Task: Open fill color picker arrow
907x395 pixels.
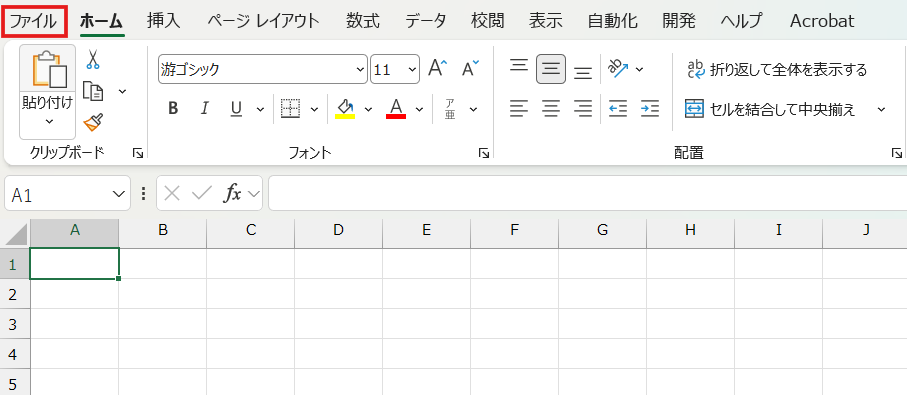Action: click(x=368, y=109)
